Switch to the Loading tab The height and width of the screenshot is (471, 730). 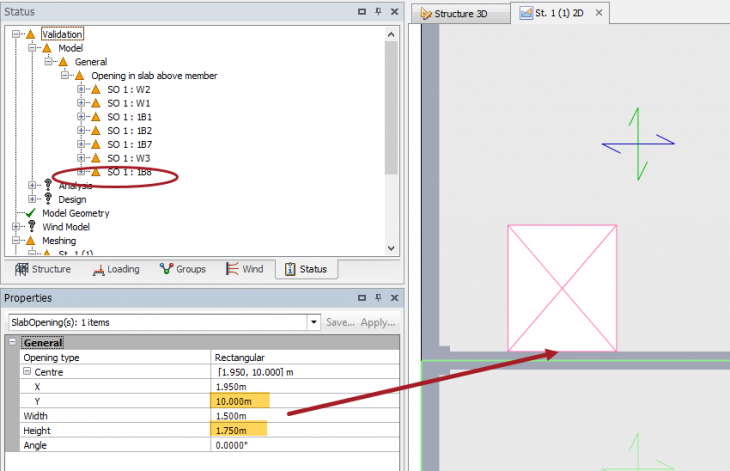[x=116, y=269]
